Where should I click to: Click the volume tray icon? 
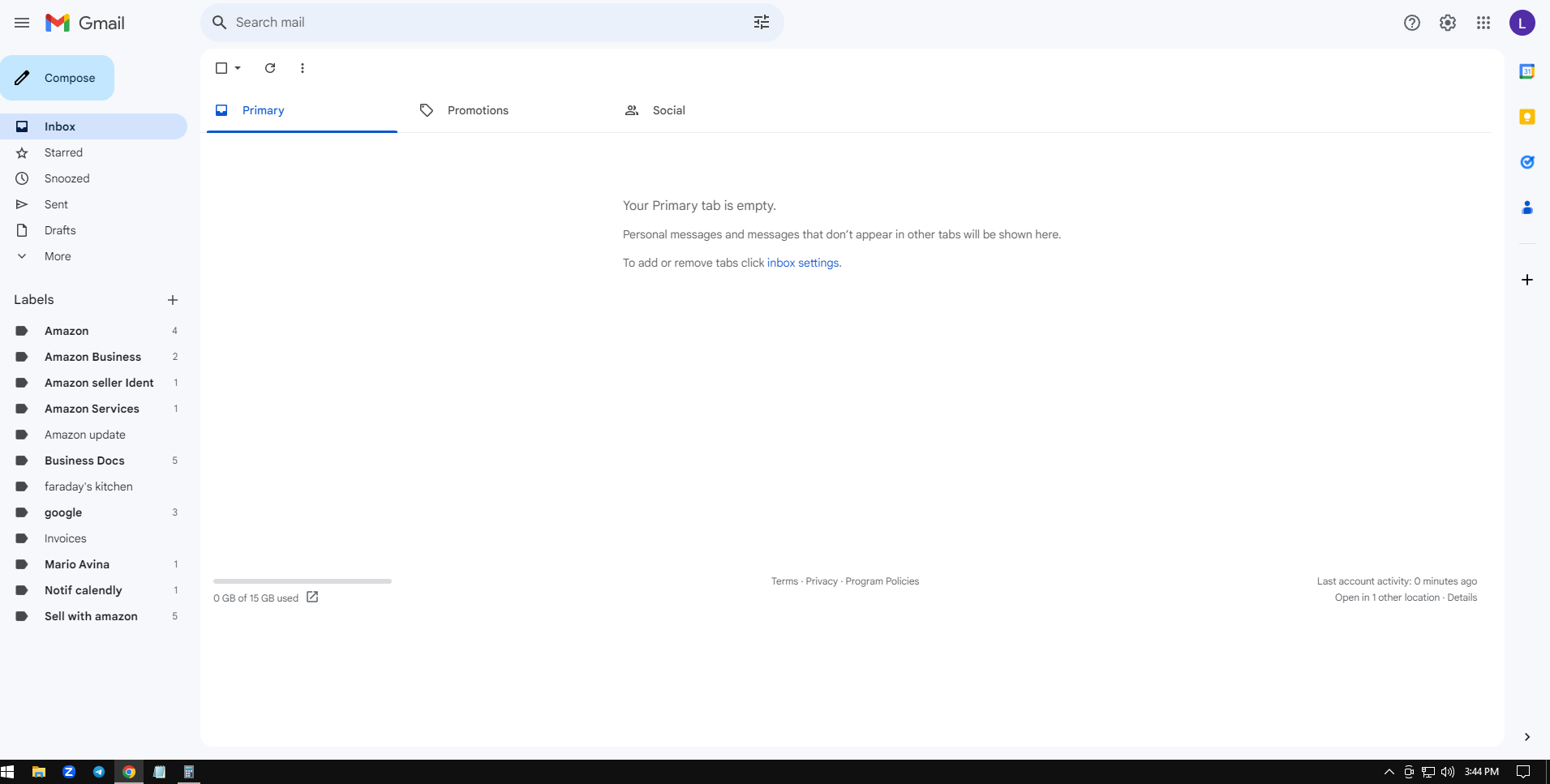coord(1448,772)
